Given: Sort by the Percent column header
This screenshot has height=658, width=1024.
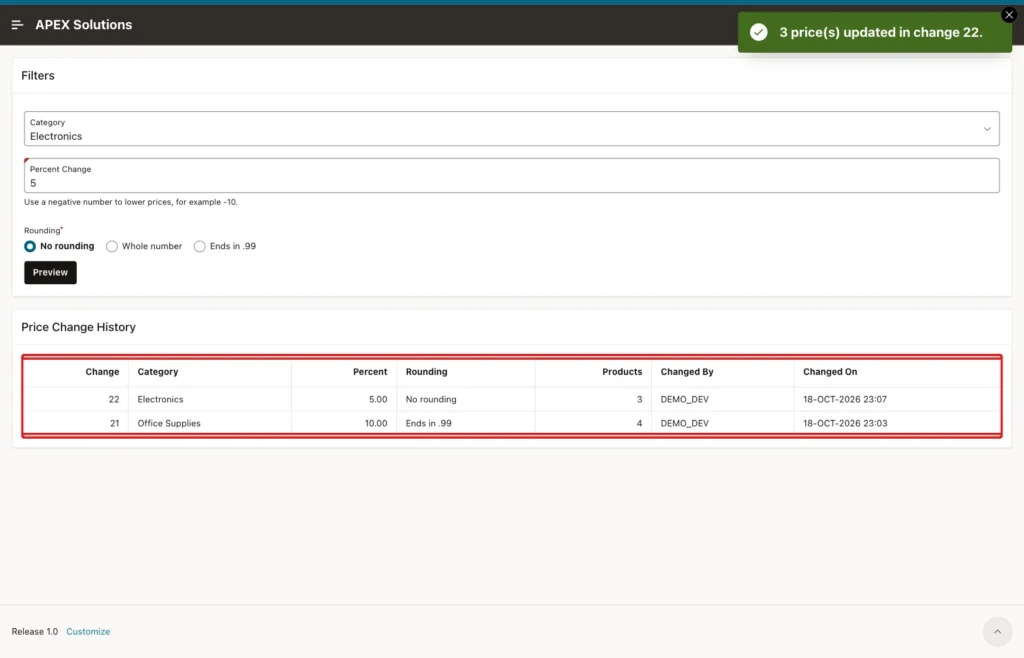Looking at the screenshot, I should (x=370, y=371).
